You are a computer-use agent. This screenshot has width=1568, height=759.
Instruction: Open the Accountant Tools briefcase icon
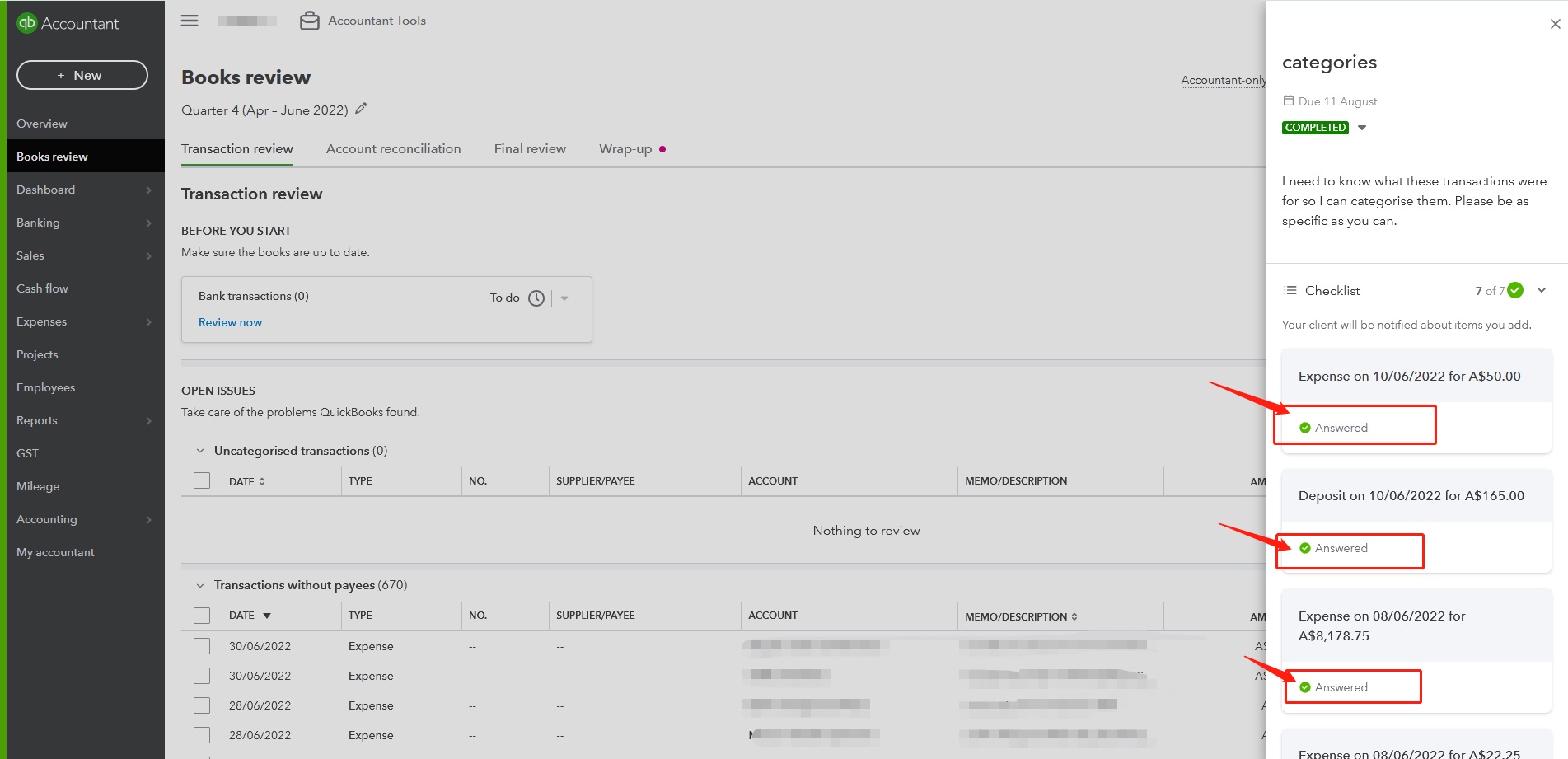coord(309,21)
